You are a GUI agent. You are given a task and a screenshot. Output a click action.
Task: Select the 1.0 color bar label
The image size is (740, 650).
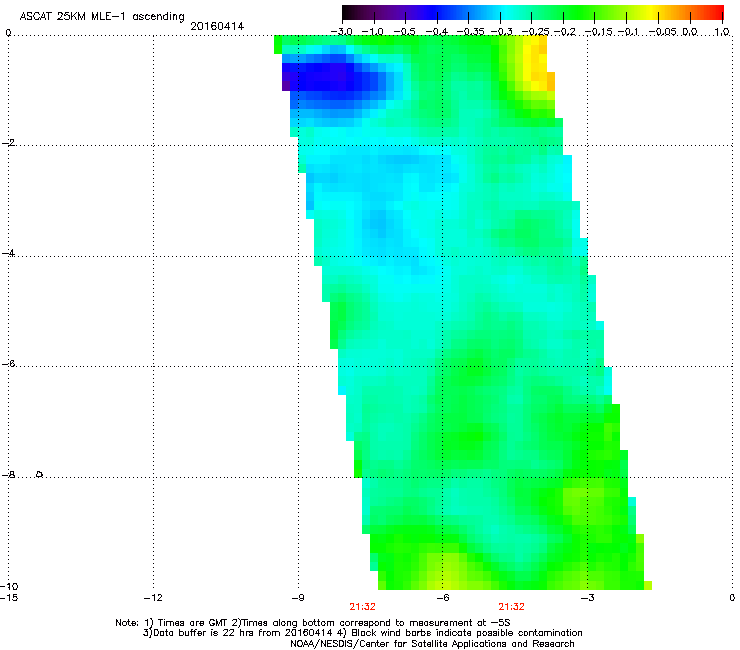tap(722, 32)
